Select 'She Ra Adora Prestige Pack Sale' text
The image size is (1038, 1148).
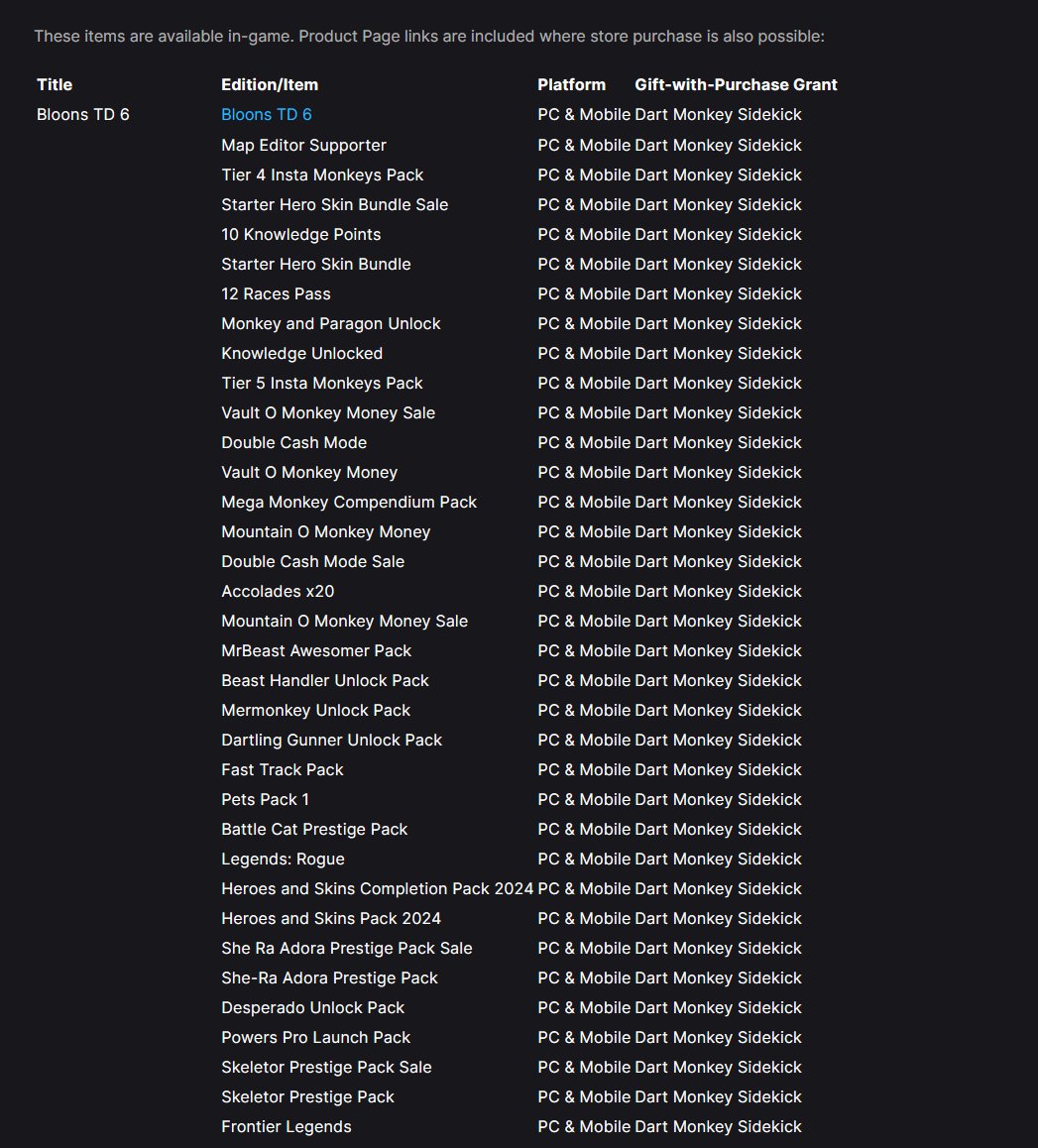tap(347, 949)
